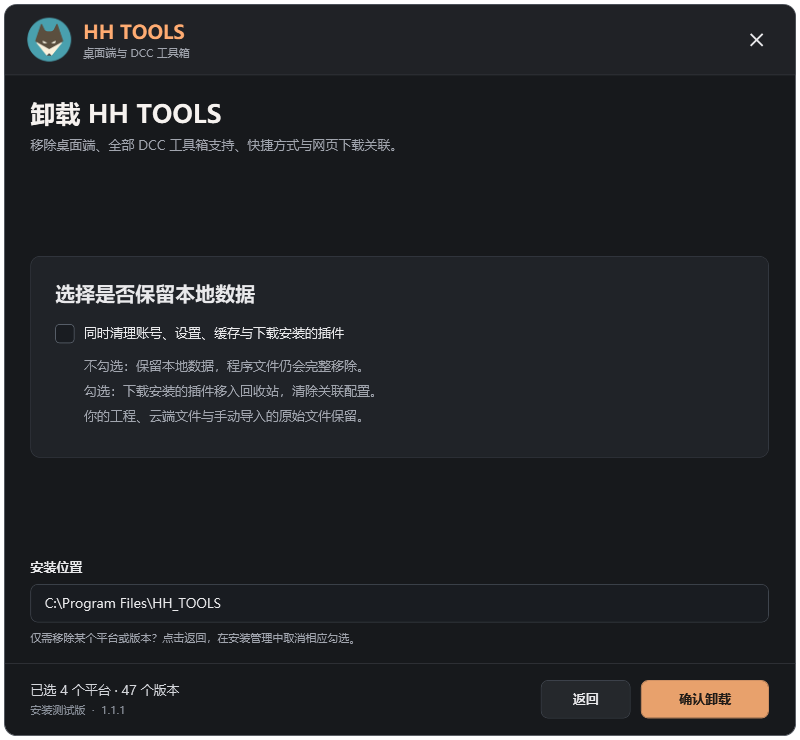Image resolution: width=800 pixels, height=740 pixels.
Task: Click the 安装位置 label
Action: pos(56,567)
